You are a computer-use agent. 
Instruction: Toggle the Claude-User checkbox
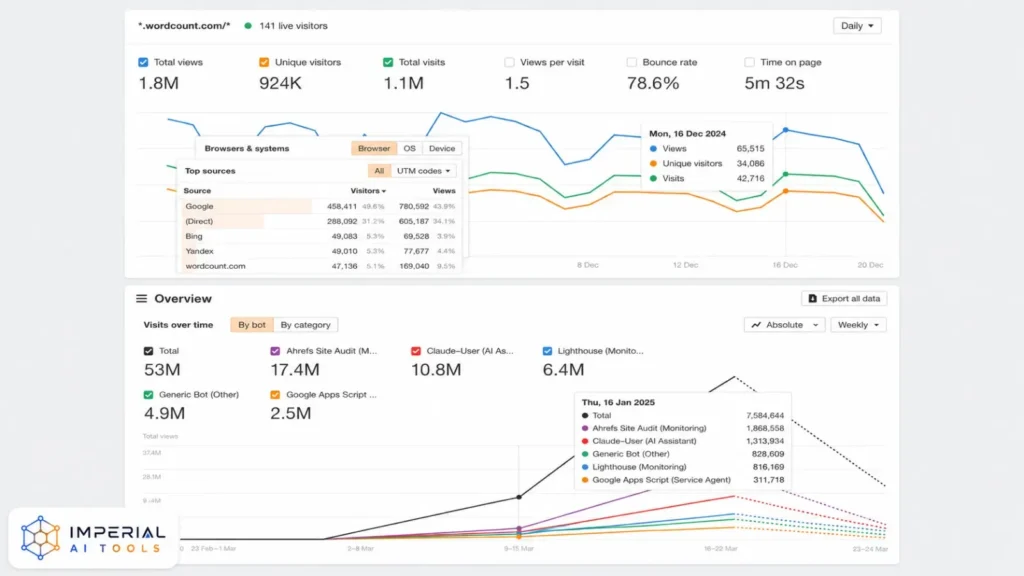(x=416, y=351)
